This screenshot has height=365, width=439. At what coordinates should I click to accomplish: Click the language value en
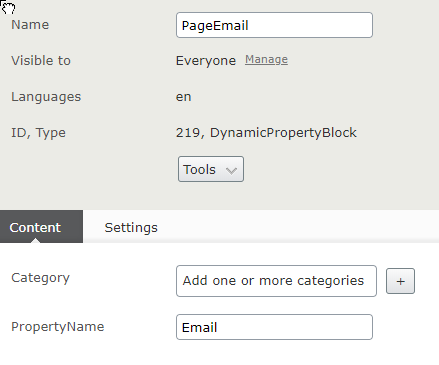(184, 97)
